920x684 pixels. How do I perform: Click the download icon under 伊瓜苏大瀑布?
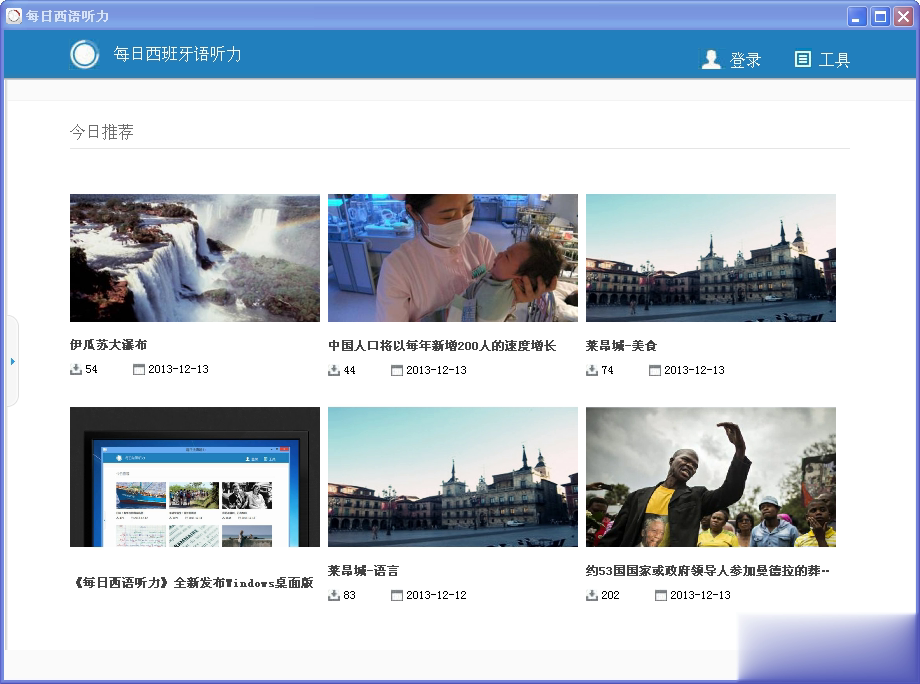point(74,369)
